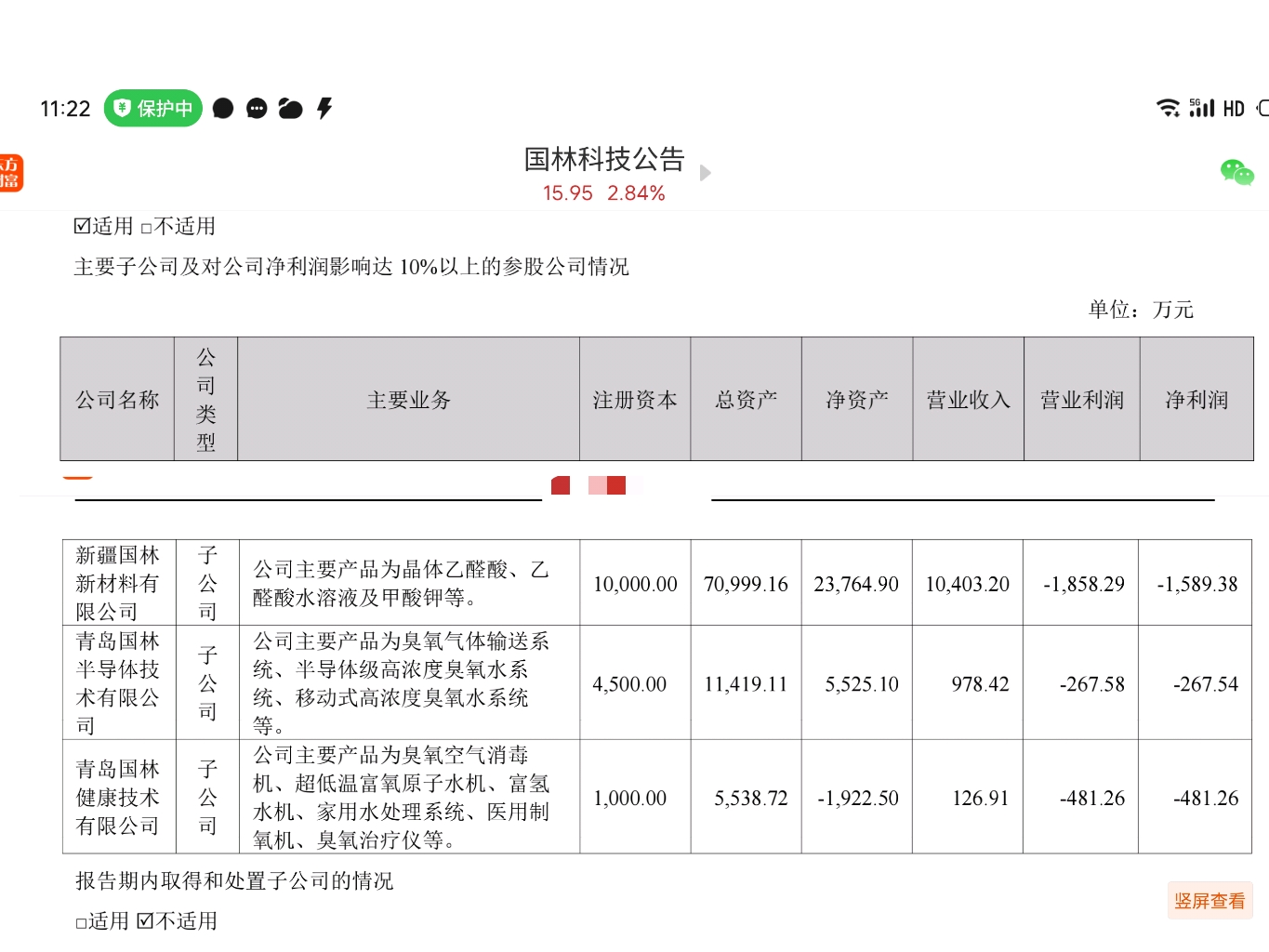Image resolution: width=1269 pixels, height=952 pixels.
Task: Tap the 主要业务 column header
Action: point(409,400)
